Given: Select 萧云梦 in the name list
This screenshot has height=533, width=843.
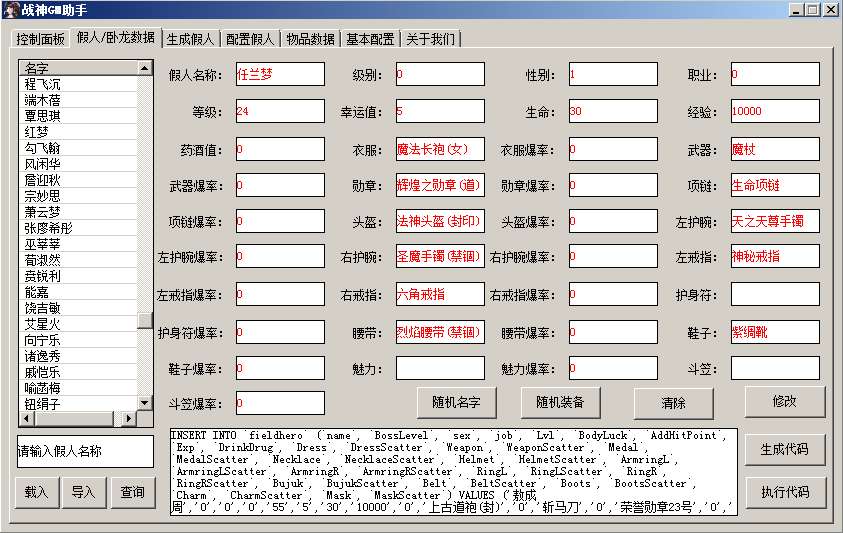Looking at the screenshot, I should point(78,212).
